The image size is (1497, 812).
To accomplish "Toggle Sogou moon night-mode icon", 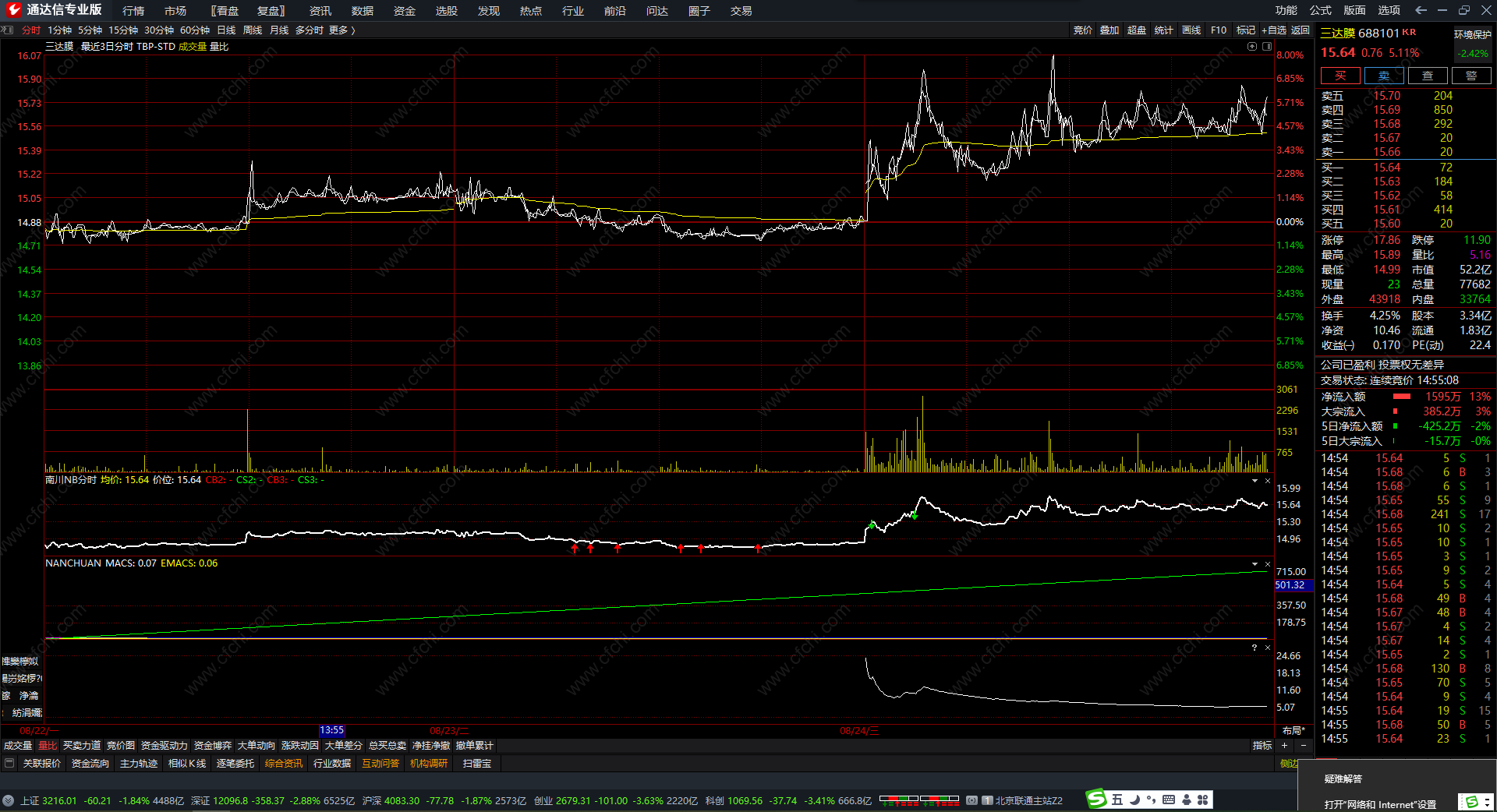I will (1134, 800).
